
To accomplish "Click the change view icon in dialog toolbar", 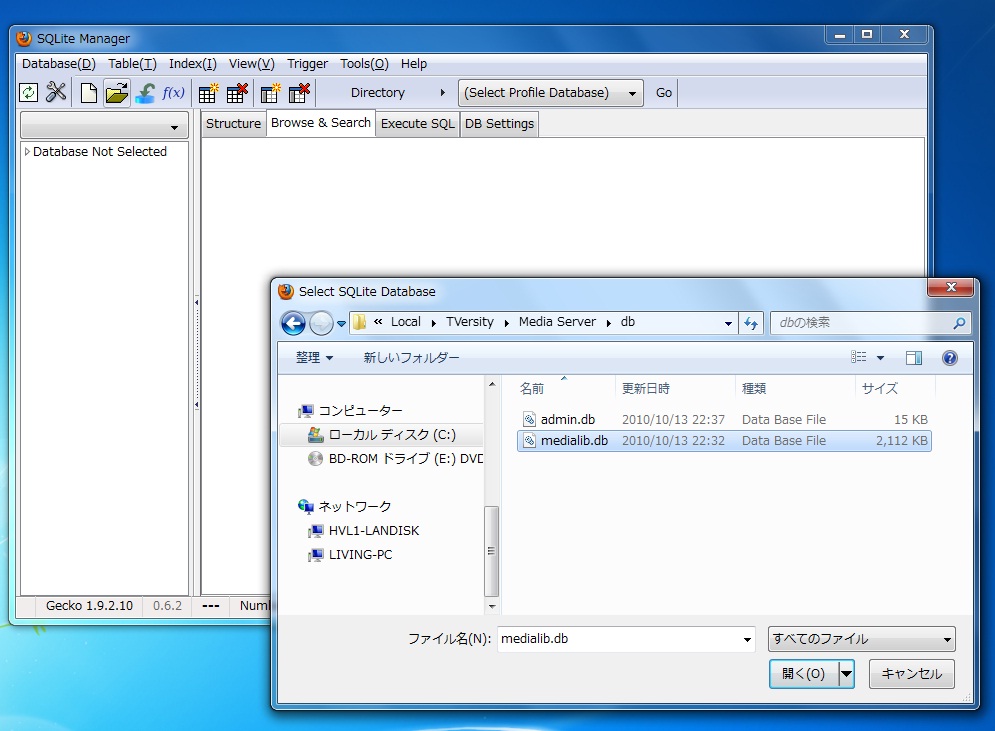I will pyautogui.click(x=859, y=357).
